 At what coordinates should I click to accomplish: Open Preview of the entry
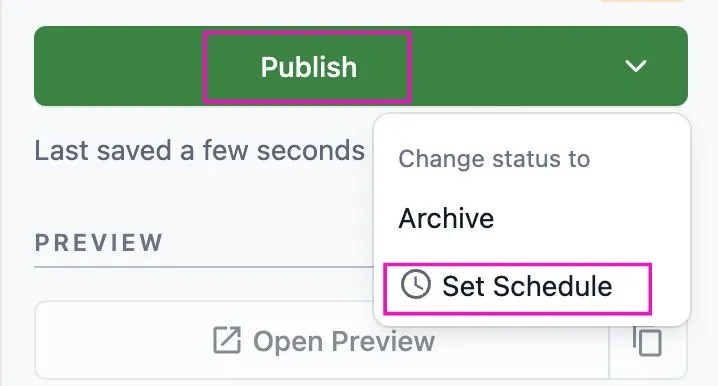(322, 340)
